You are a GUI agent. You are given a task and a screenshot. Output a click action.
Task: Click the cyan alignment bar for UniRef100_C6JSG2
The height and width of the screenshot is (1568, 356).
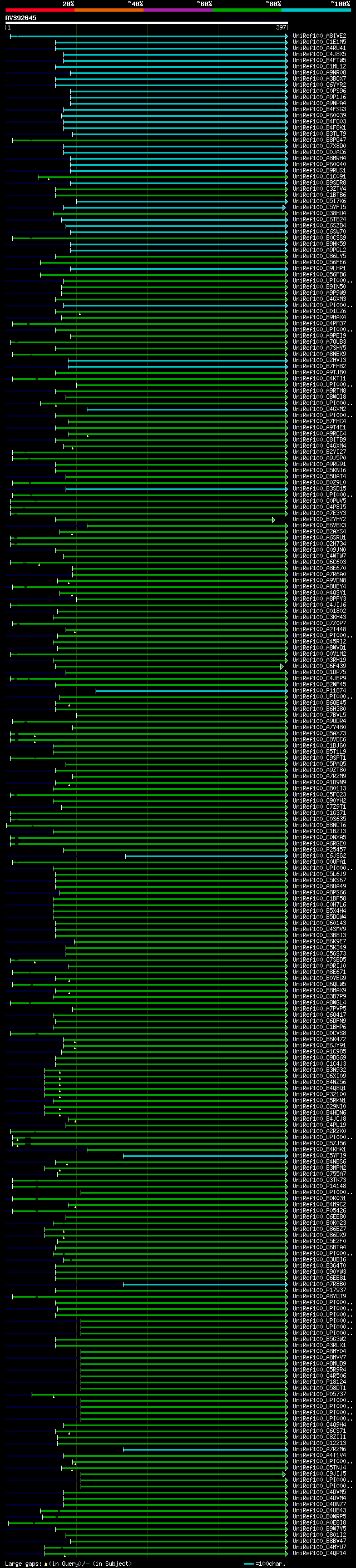206,856
